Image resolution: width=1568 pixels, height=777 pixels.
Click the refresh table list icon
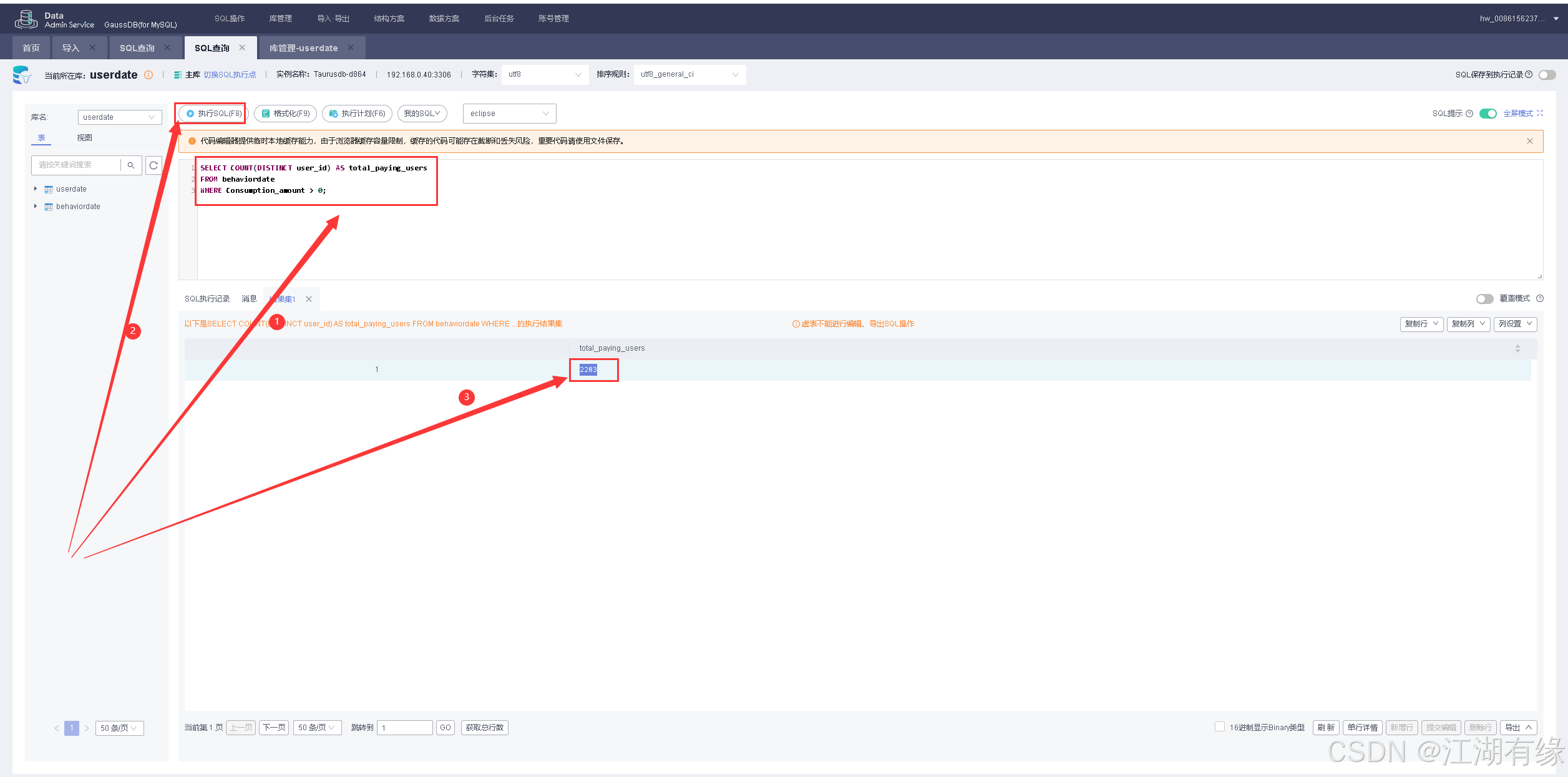[x=153, y=165]
